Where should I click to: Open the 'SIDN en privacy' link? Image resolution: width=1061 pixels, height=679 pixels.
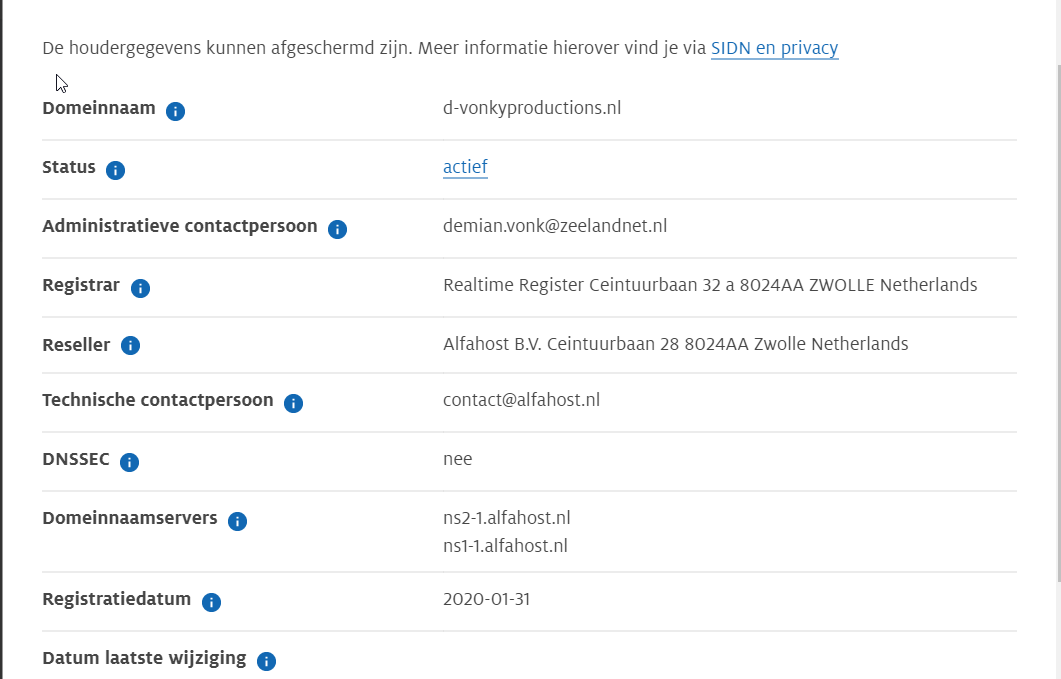click(x=774, y=48)
